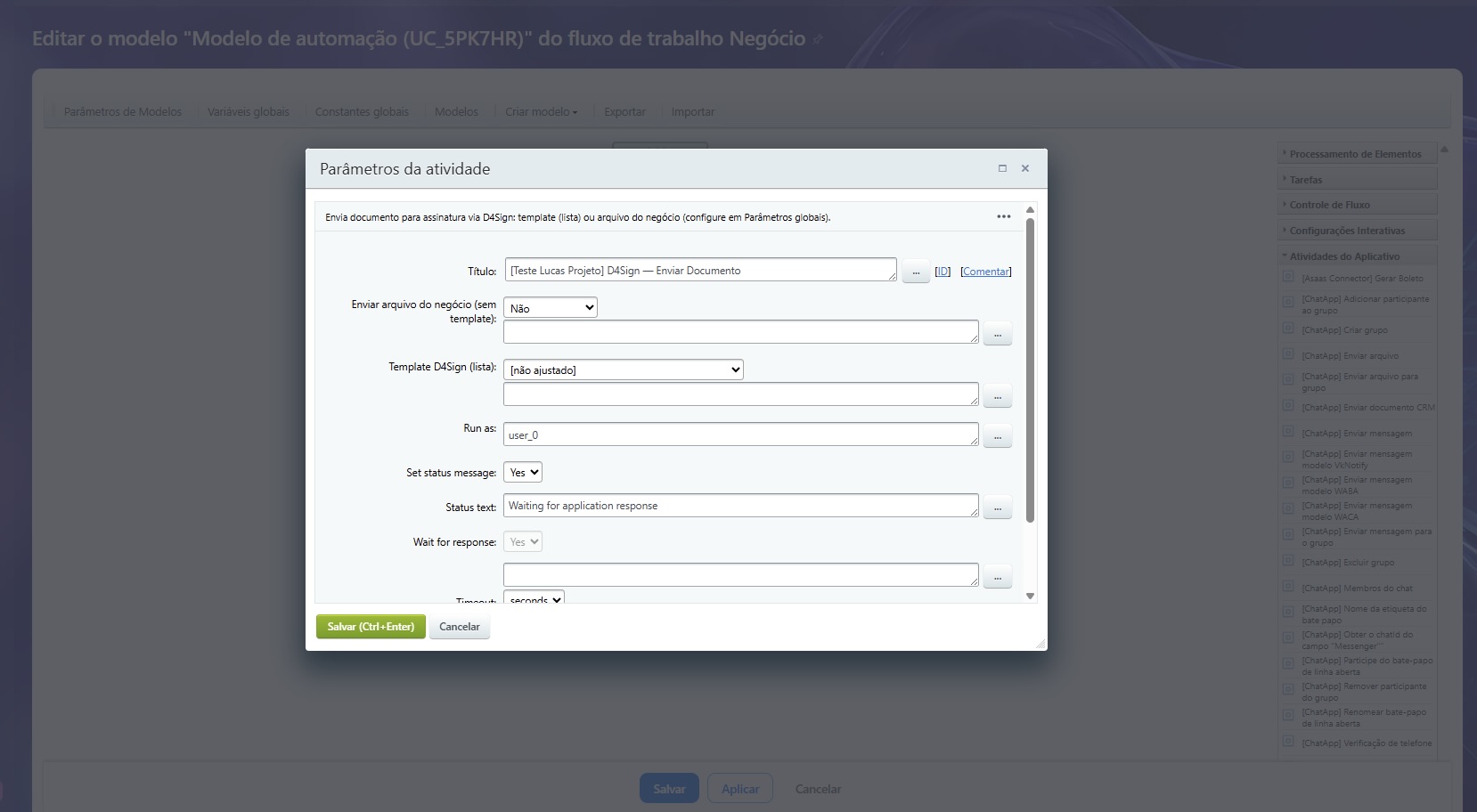Expand the Configurações Interativas section
Image resolution: width=1477 pixels, height=812 pixels.
point(1358,231)
